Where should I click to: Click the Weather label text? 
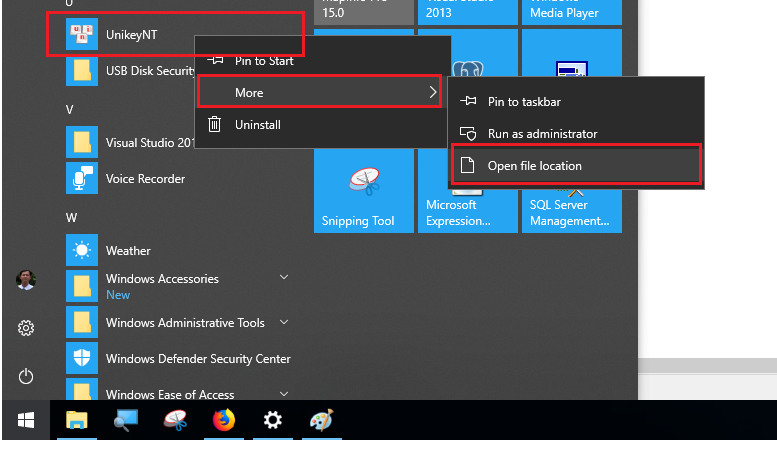click(x=128, y=250)
